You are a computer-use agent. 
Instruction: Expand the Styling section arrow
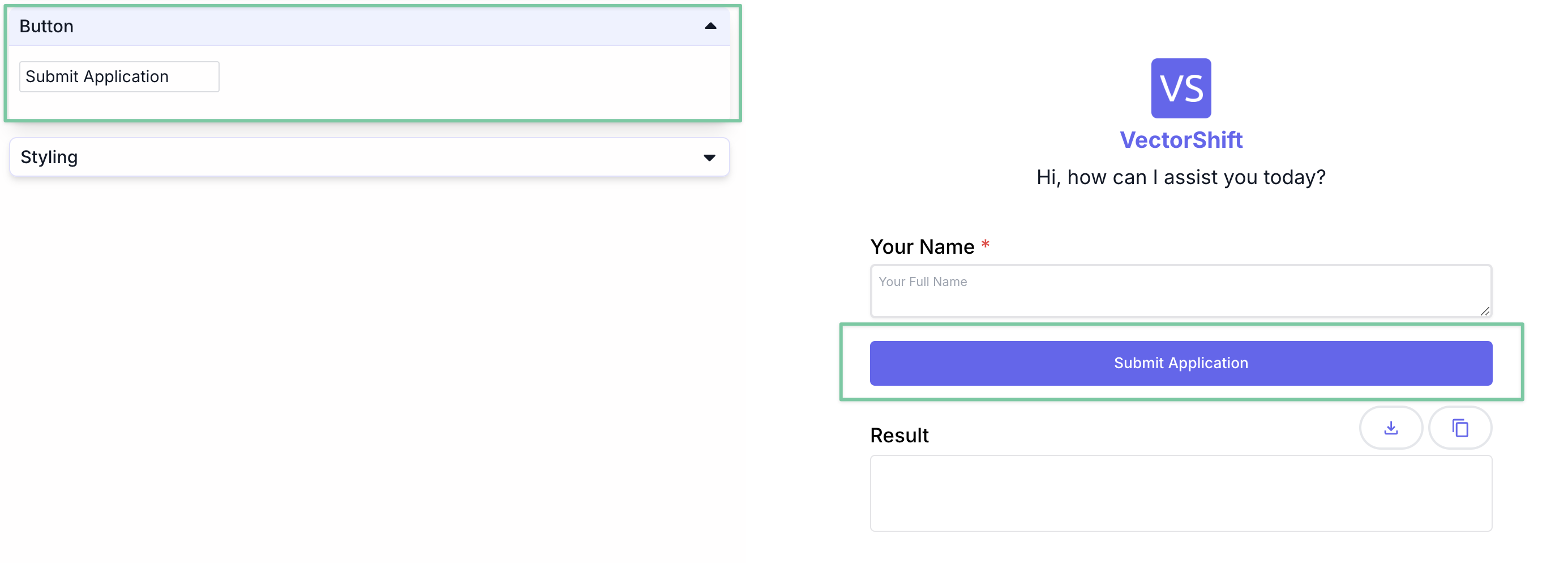click(709, 158)
